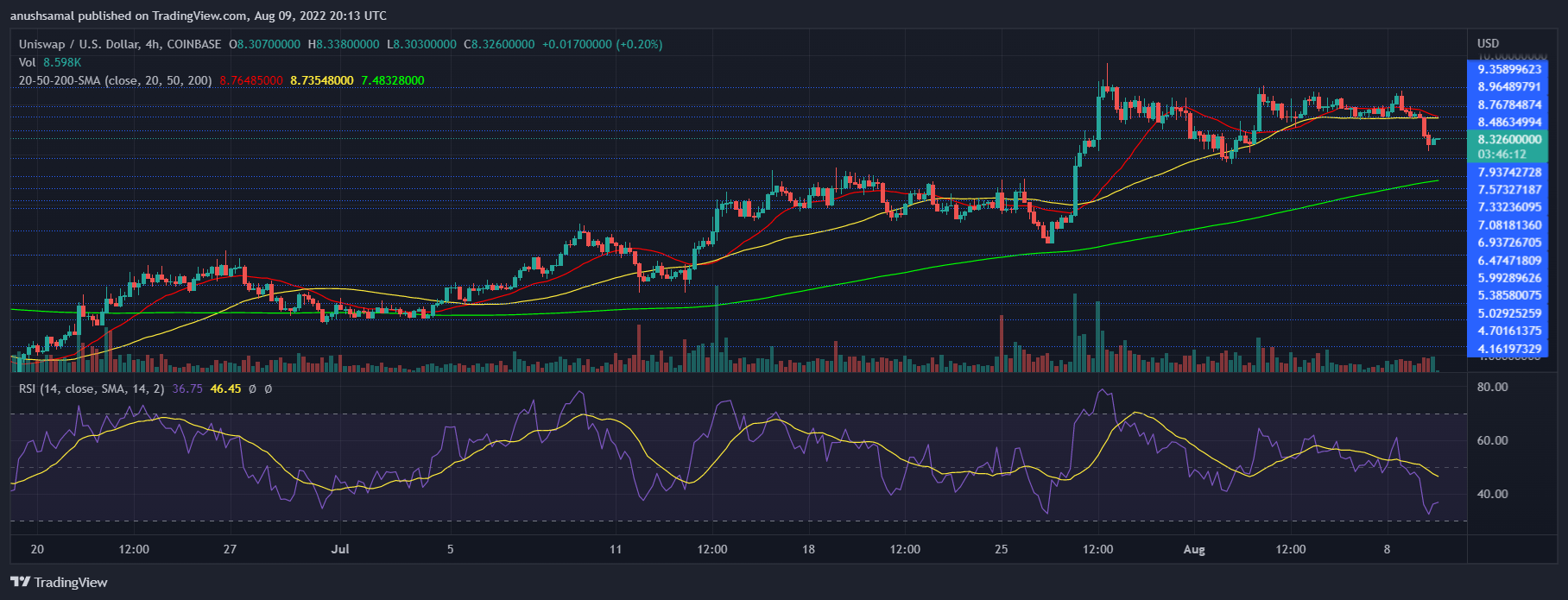Click the change value +0.01700000 (+0.20%)
1568x600 pixels.
603,44
